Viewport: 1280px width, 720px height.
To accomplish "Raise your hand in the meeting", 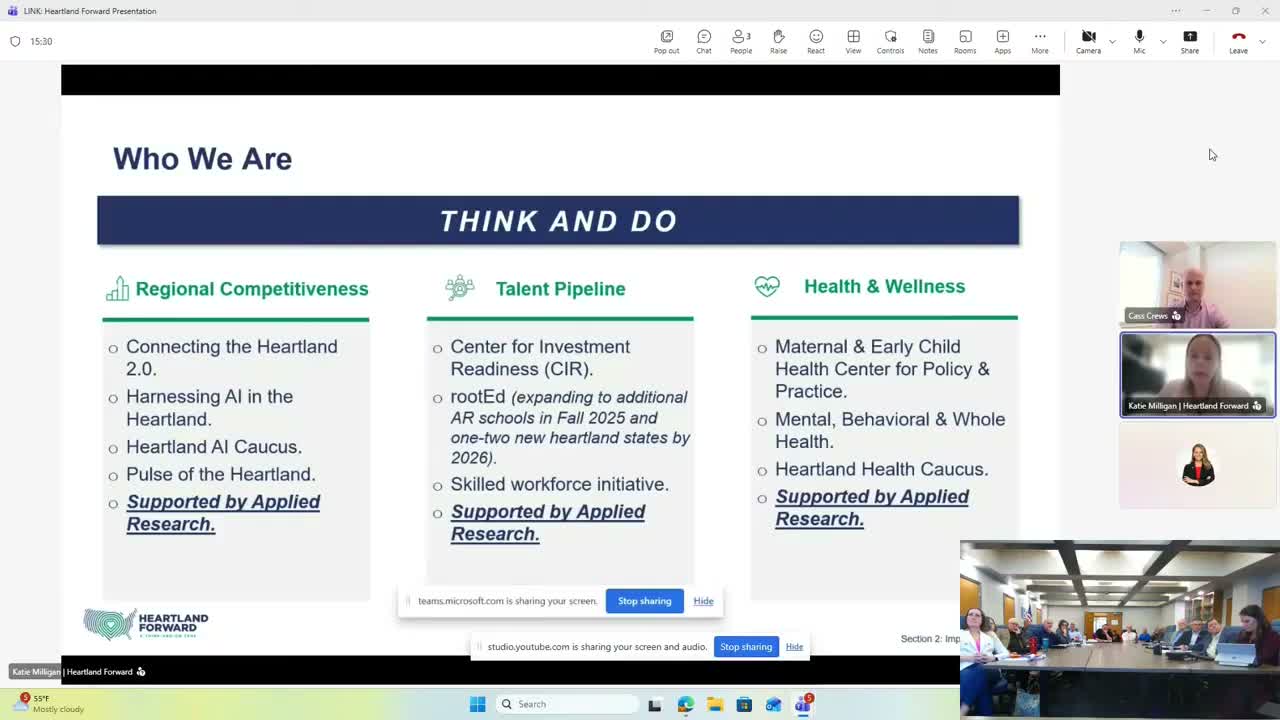I will click(x=778, y=41).
